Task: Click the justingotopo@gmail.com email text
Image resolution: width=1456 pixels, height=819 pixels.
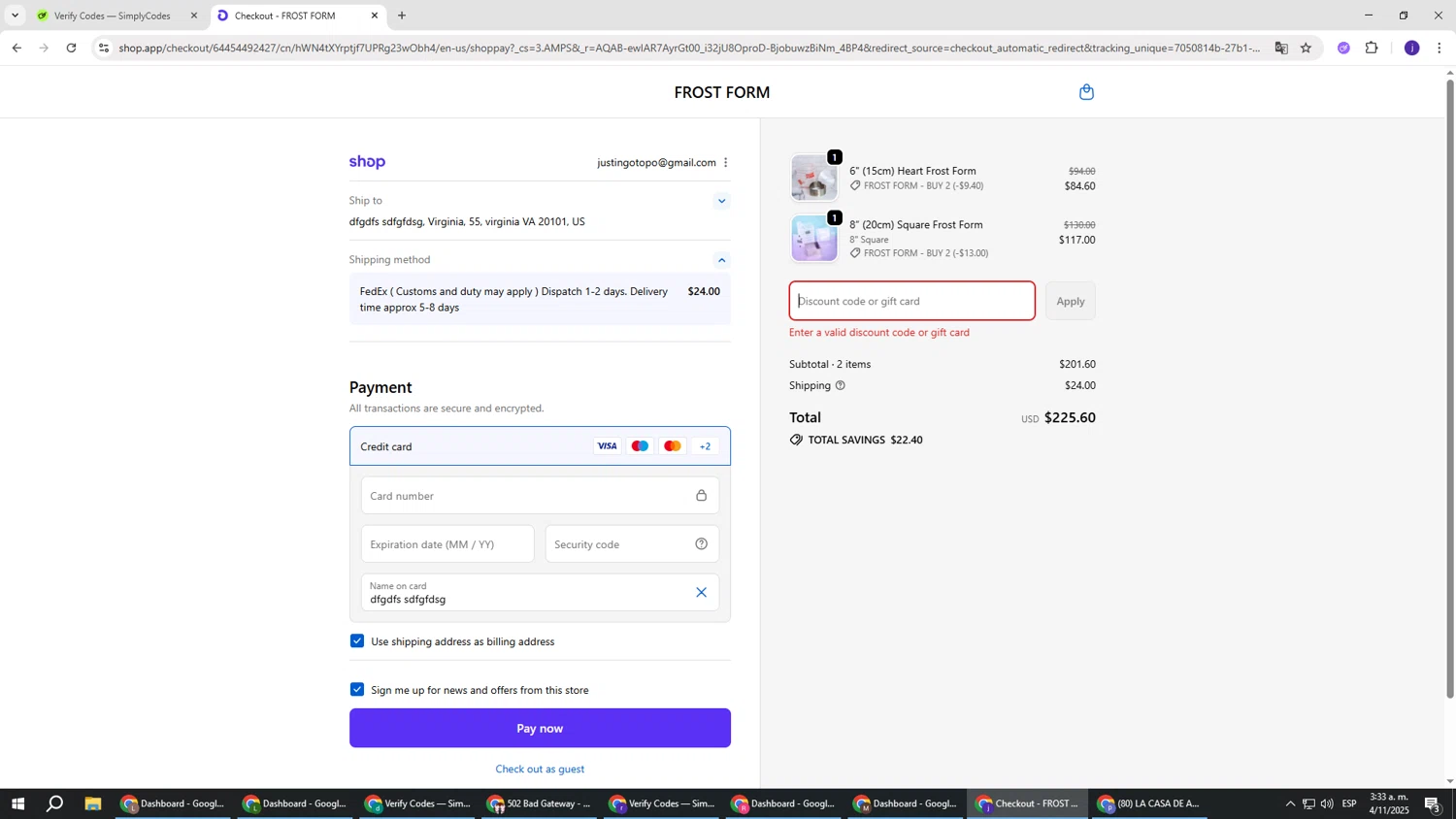Action: 656,163
